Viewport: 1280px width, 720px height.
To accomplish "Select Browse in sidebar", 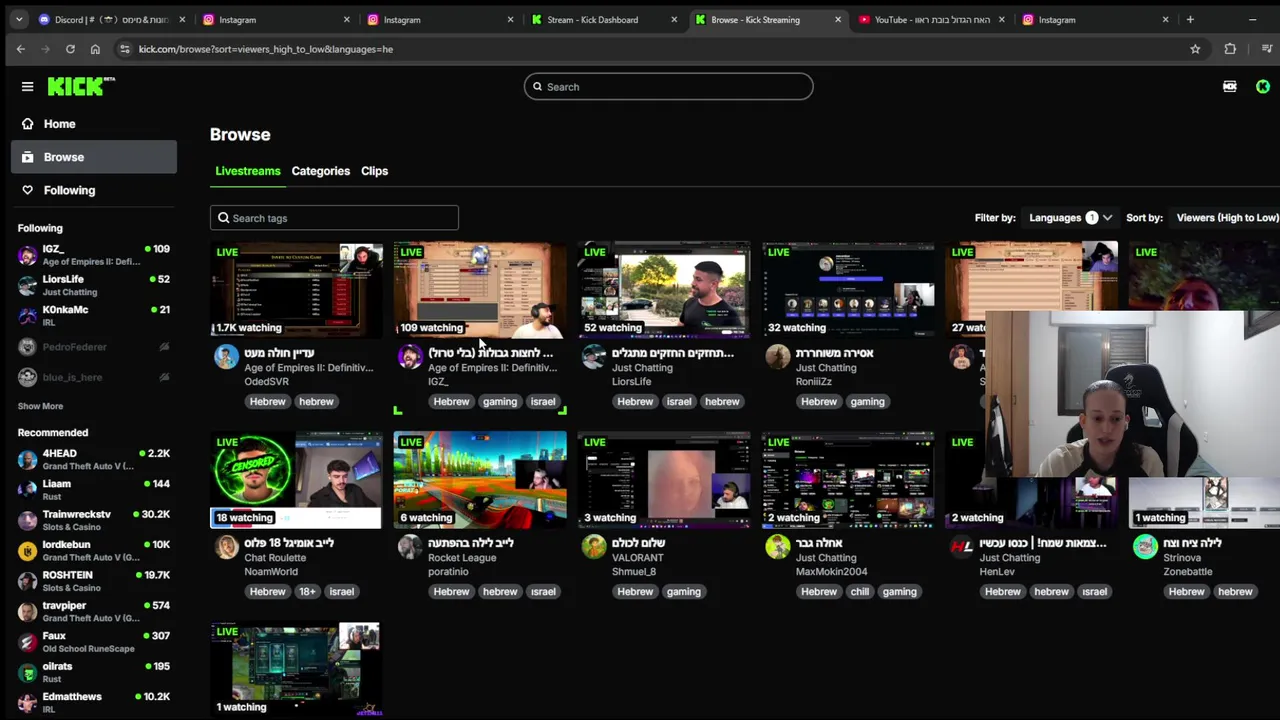I will (x=94, y=157).
